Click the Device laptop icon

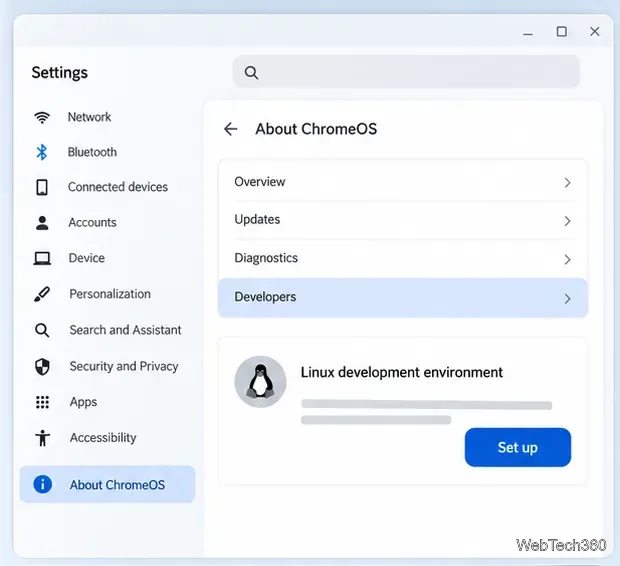pyautogui.click(x=42, y=258)
